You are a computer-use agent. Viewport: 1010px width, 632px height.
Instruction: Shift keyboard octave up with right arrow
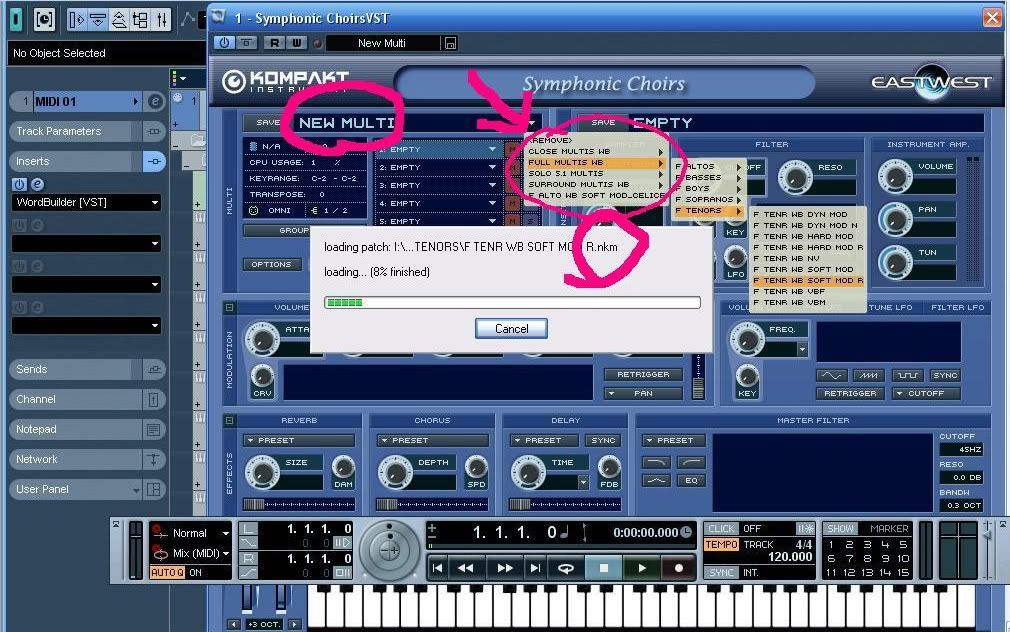(x=294, y=624)
